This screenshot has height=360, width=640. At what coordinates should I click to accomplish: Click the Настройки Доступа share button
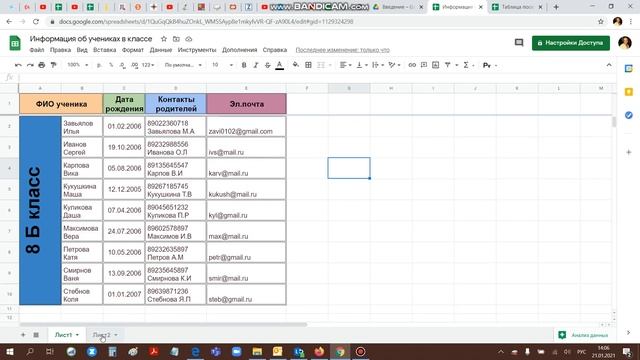[571, 43]
